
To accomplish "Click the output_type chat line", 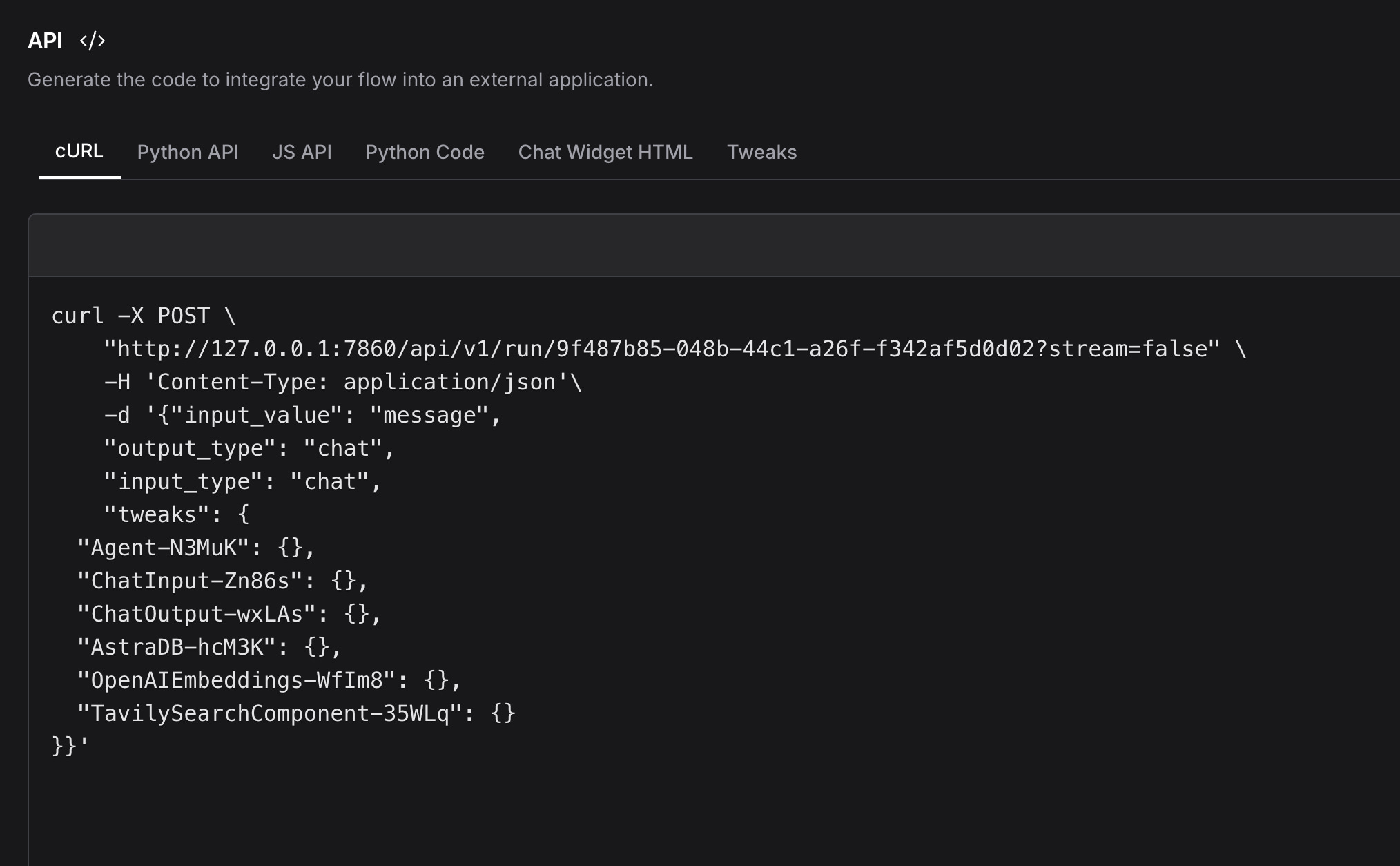I will tap(247, 448).
